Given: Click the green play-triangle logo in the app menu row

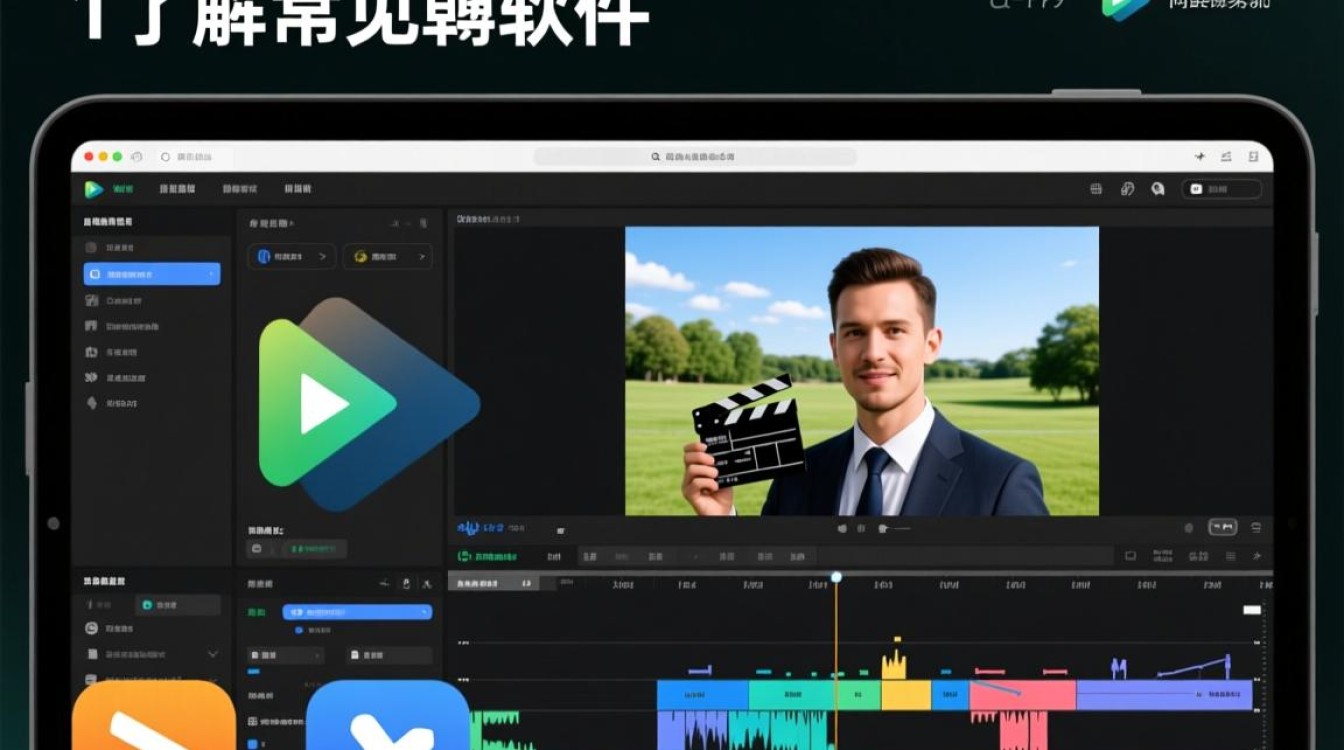Looking at the screenshot, I should 94,189.
